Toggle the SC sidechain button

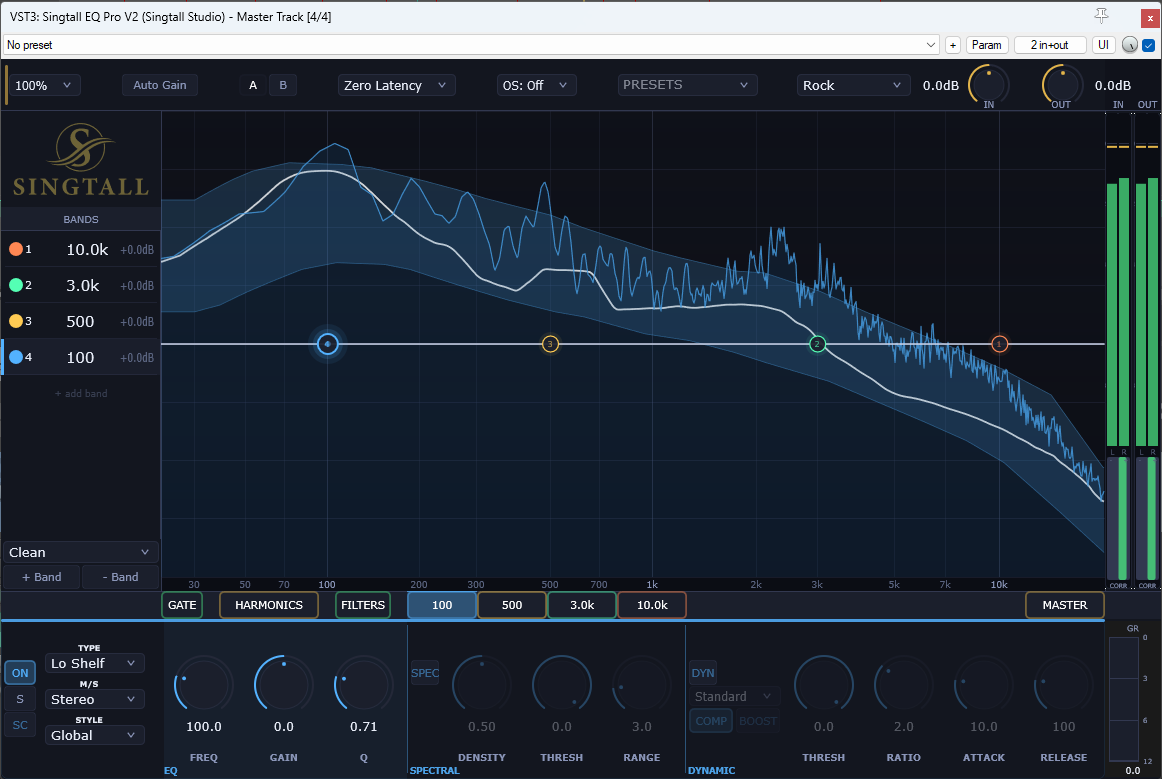tap(20, 725)
